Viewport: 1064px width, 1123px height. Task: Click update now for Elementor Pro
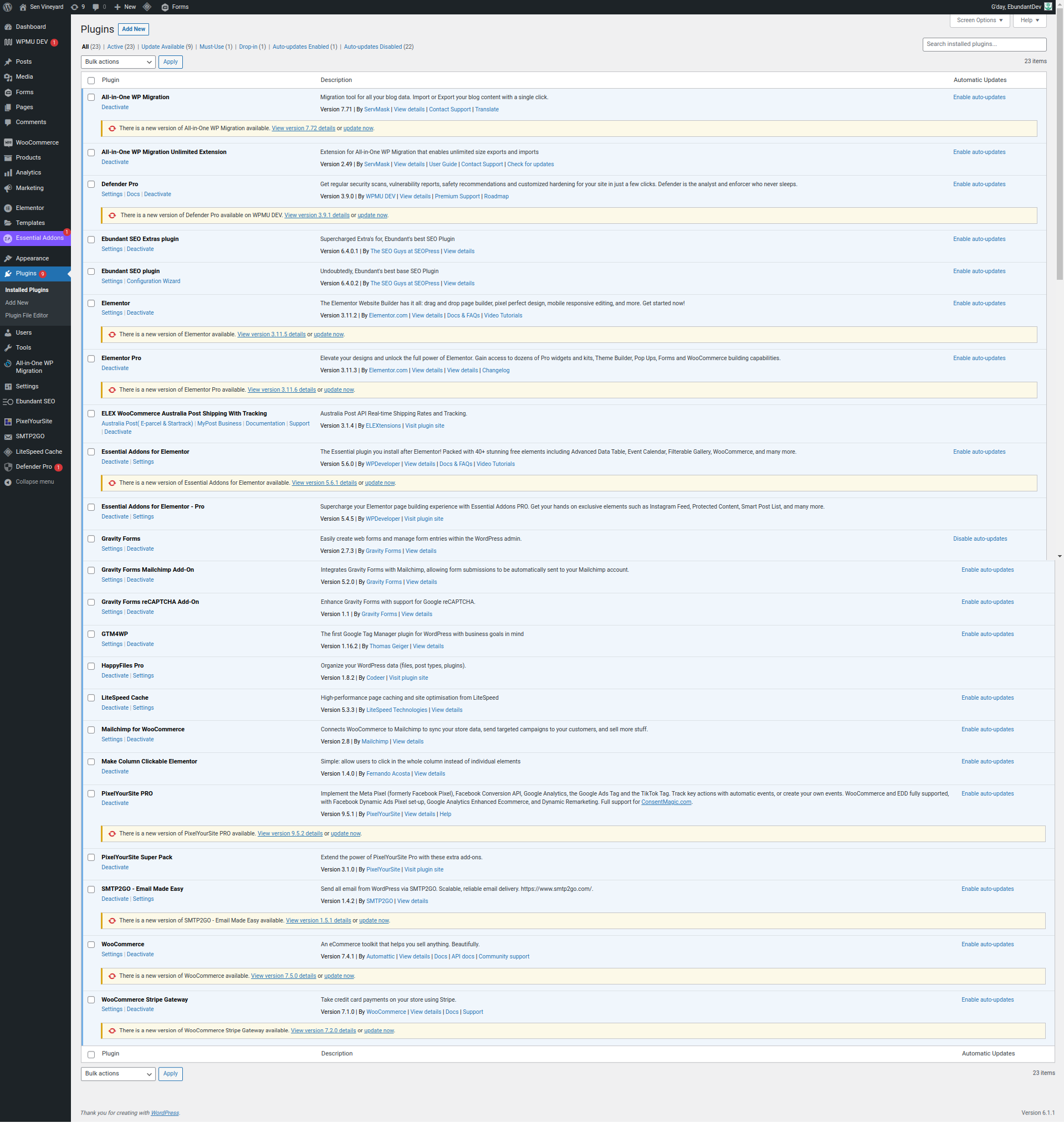point(339,389)
